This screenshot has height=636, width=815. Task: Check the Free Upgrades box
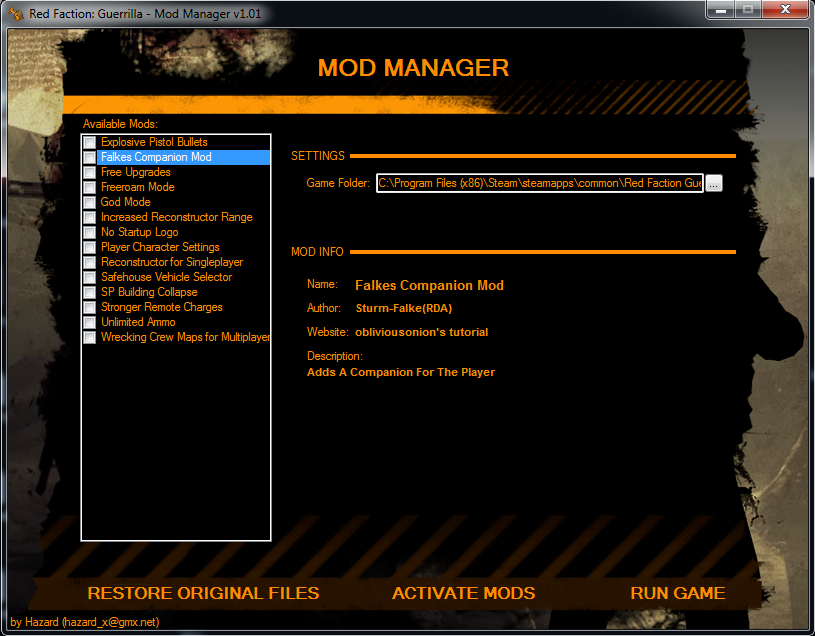pos(90,173)
